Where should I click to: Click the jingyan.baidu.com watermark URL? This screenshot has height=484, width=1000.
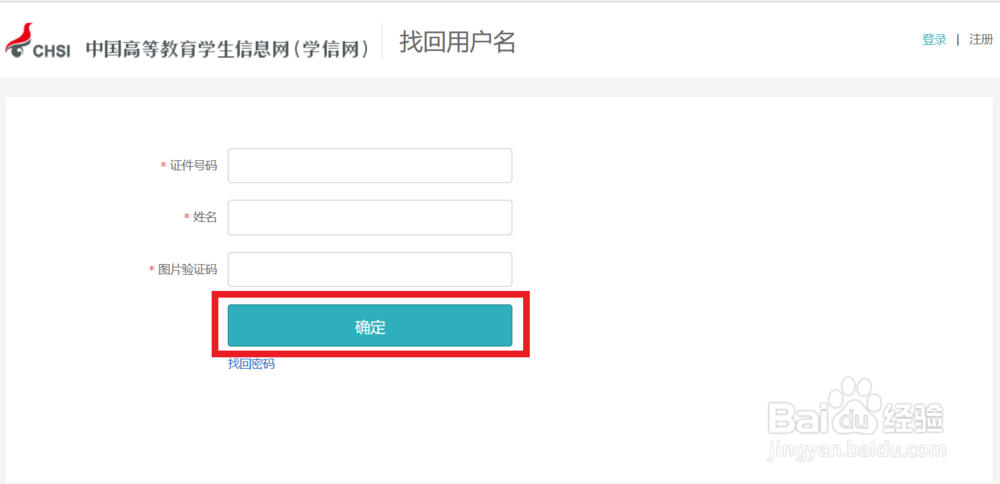pyautogui.click(x=856, y=452)
